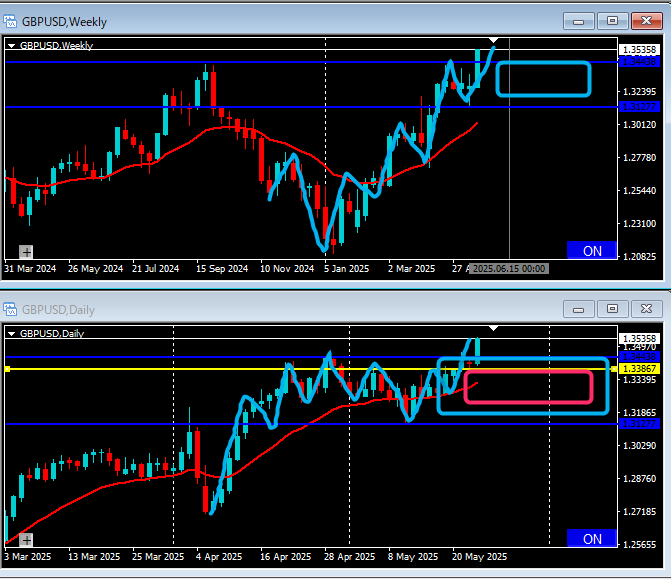Image resolution: width=671 pixels, height=580 pixels.
Task: Click the 1.20825 price on Weekly scale
Action: (639, 256)
